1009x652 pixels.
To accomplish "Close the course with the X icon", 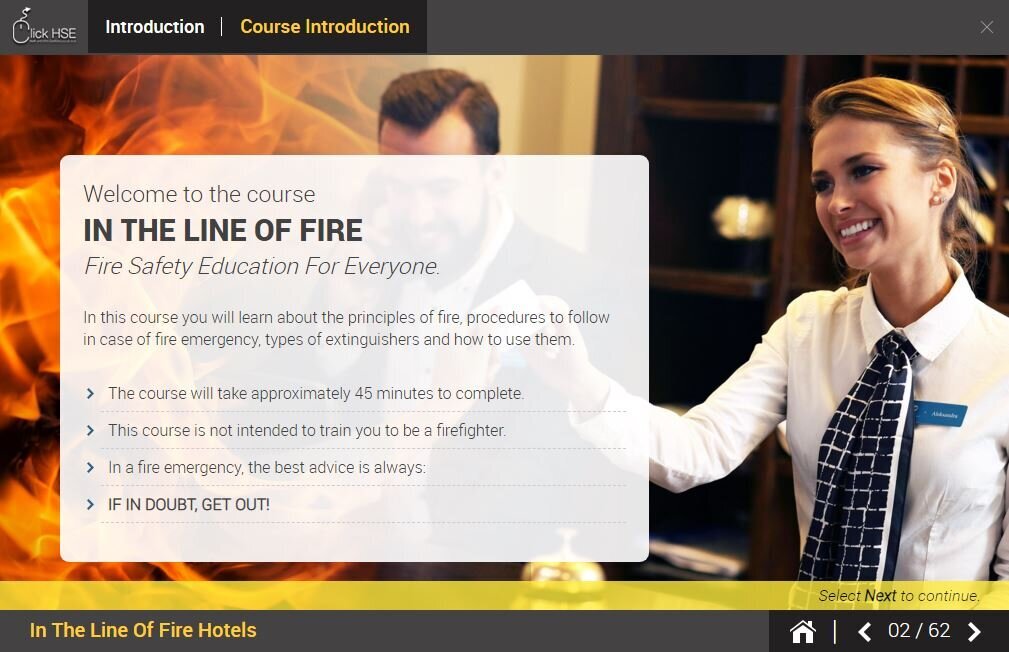I will tap(986, 27).
